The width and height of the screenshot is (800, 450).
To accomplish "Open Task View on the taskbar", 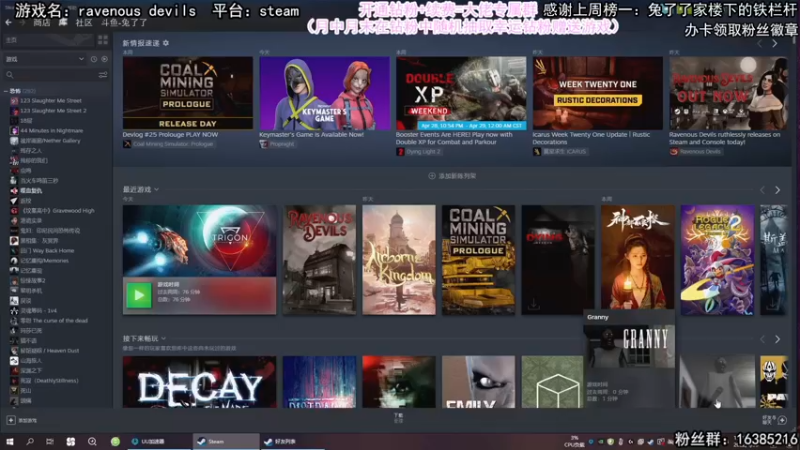I will (49, 441).
